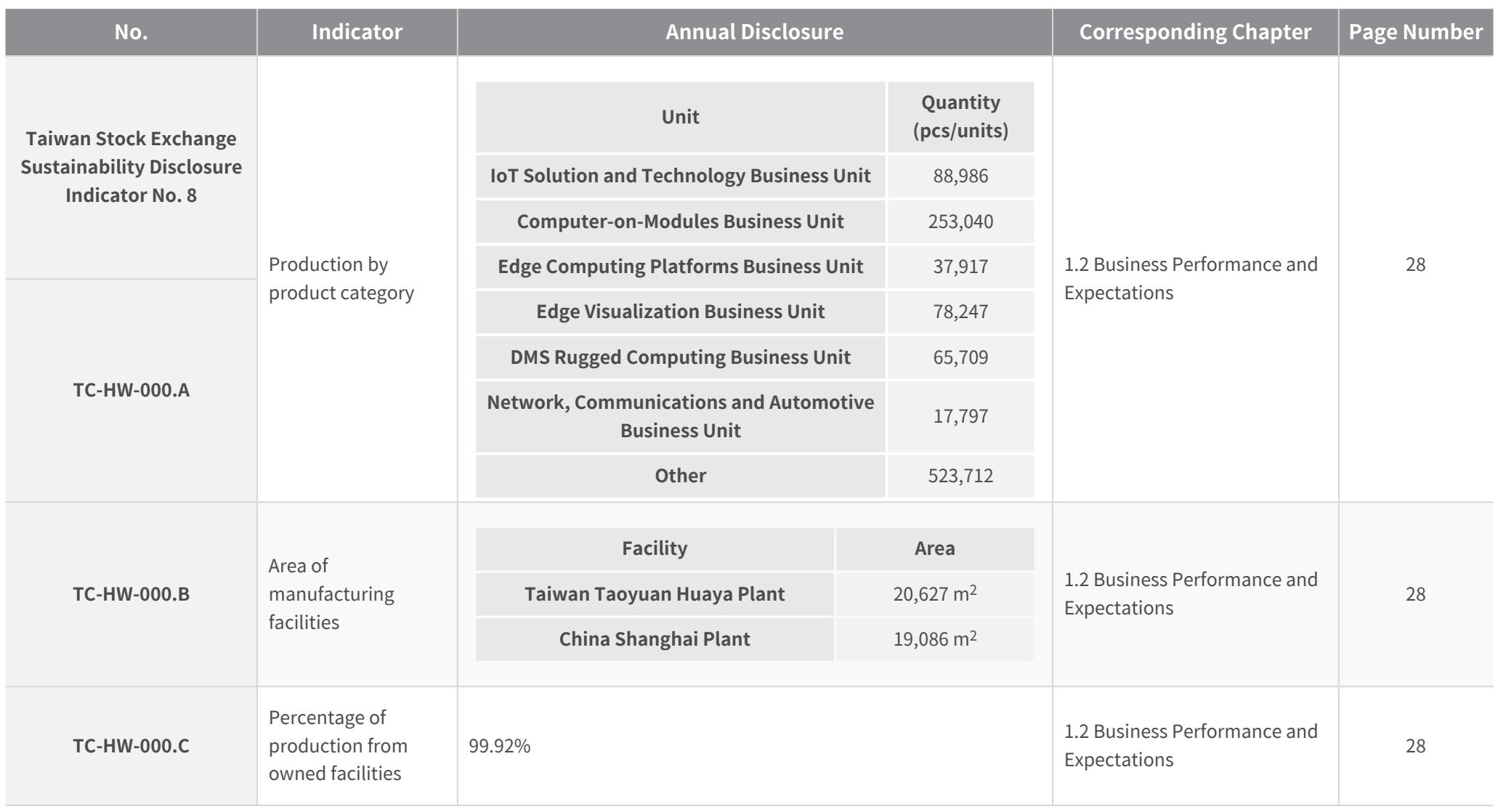This screenshot has height=812, width=1498.
Task: Click the 'Other' quantity value 523,712
Action: 960,476
